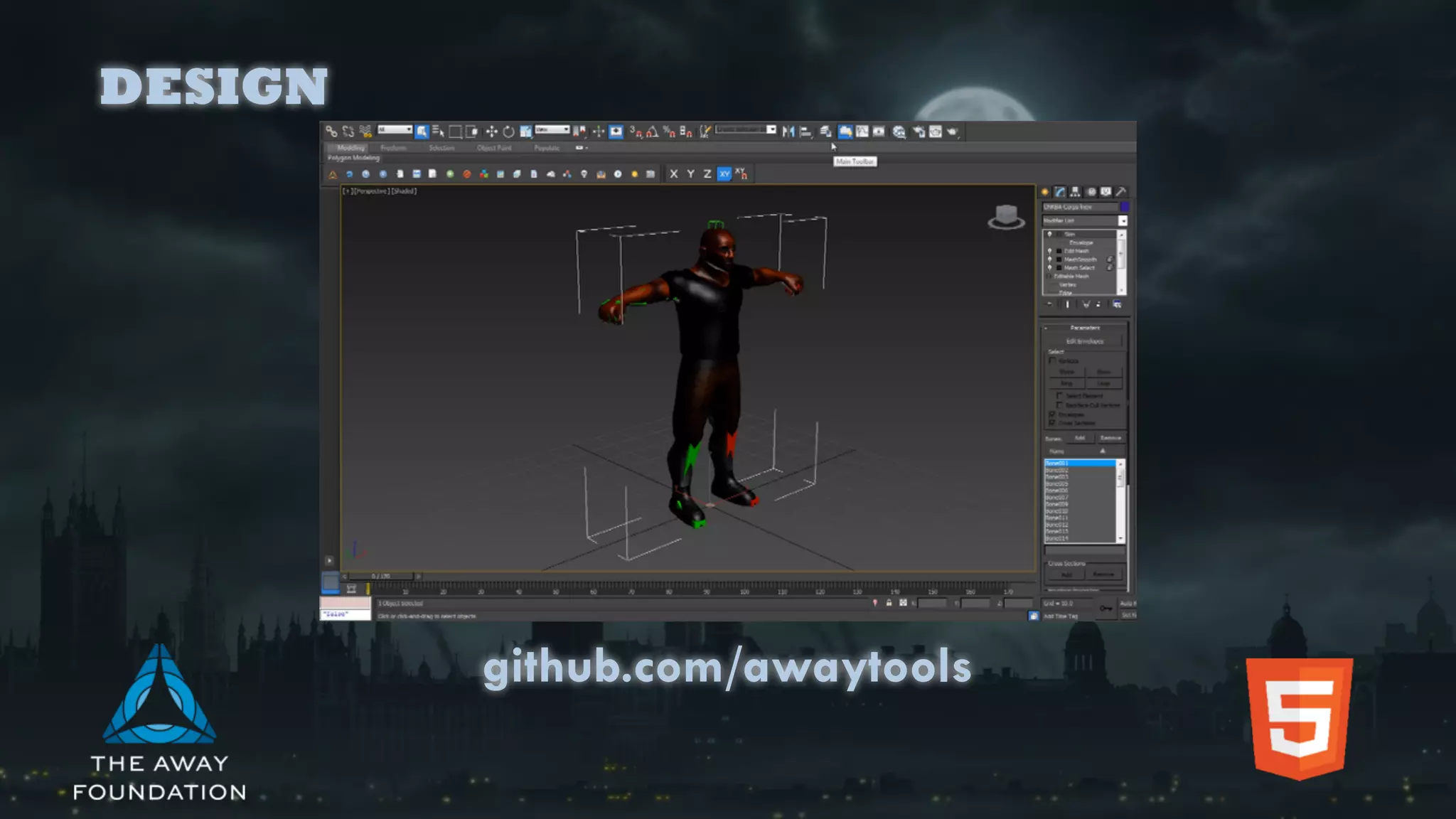Switch to the Object Paint ribbon tab

point(494,148)
